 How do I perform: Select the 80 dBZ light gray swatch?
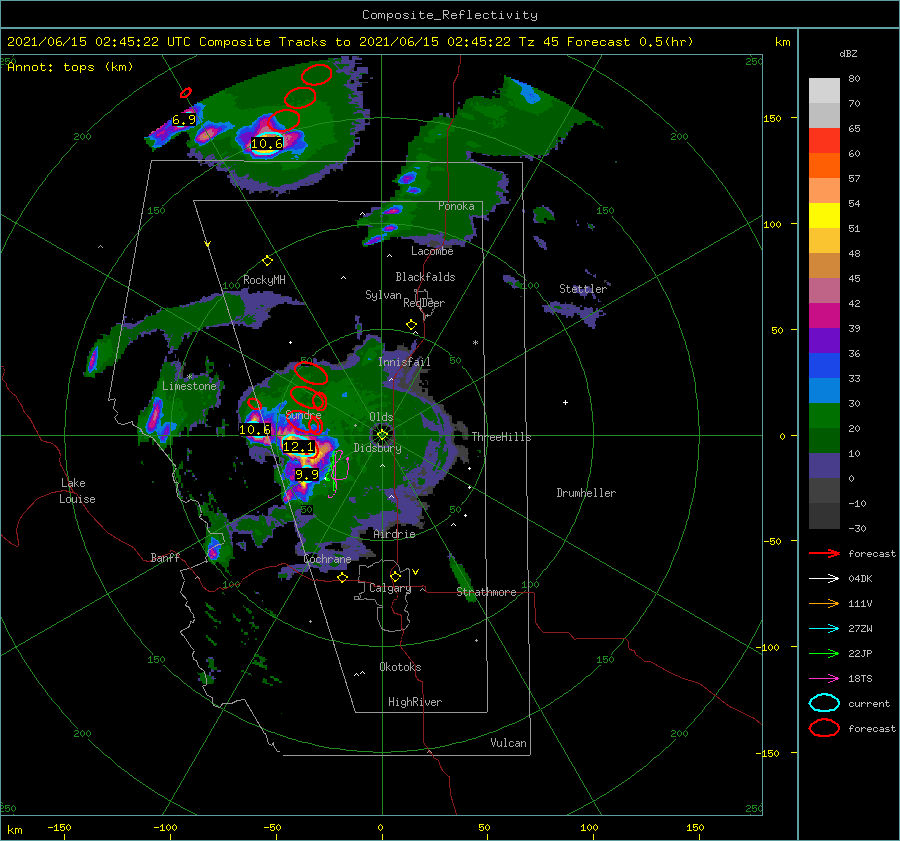pyautogui.click(x=824, y=90)
